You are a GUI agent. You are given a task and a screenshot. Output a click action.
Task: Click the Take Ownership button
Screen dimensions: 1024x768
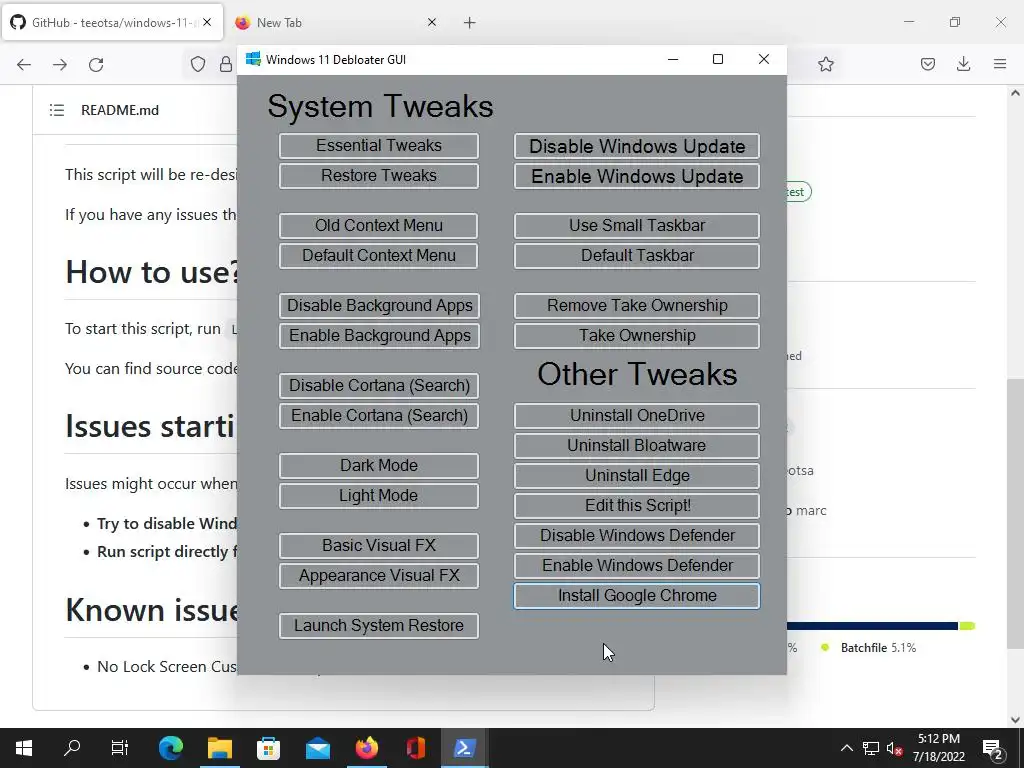[637, 336]
